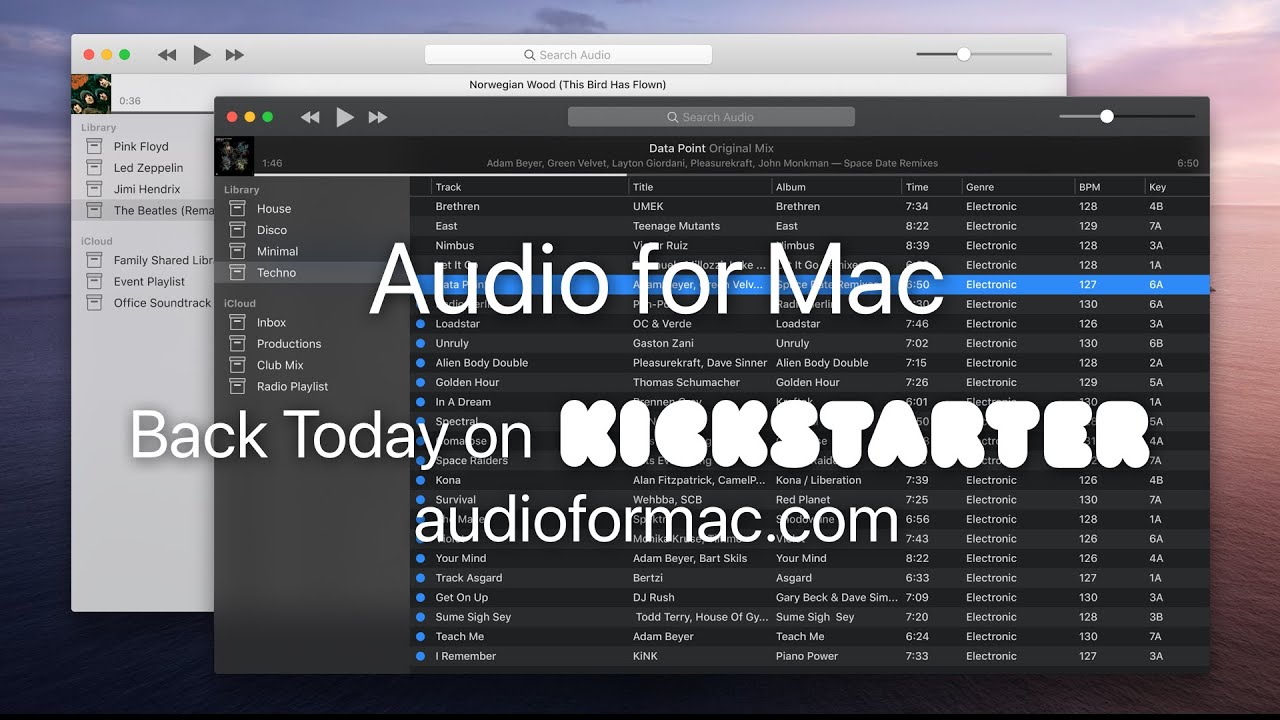Viewport: 1280px width, 720px height.
Task: Adjust volume slider knob in light window
Action: click(964, 54)
